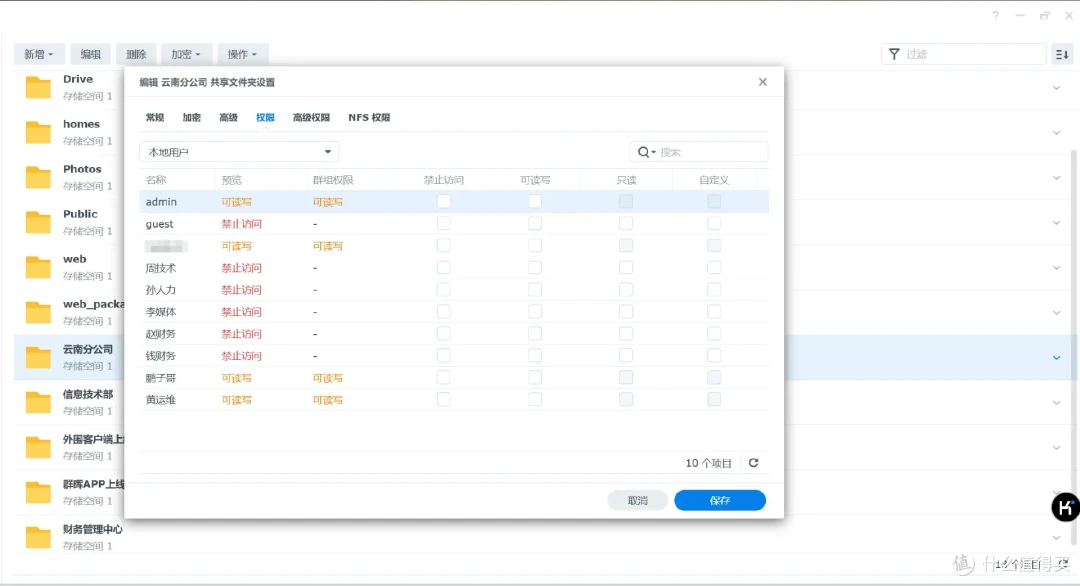This screenshot has height=586, width=1080.
Task: Click the Drive folder icon
Action: 38,87
